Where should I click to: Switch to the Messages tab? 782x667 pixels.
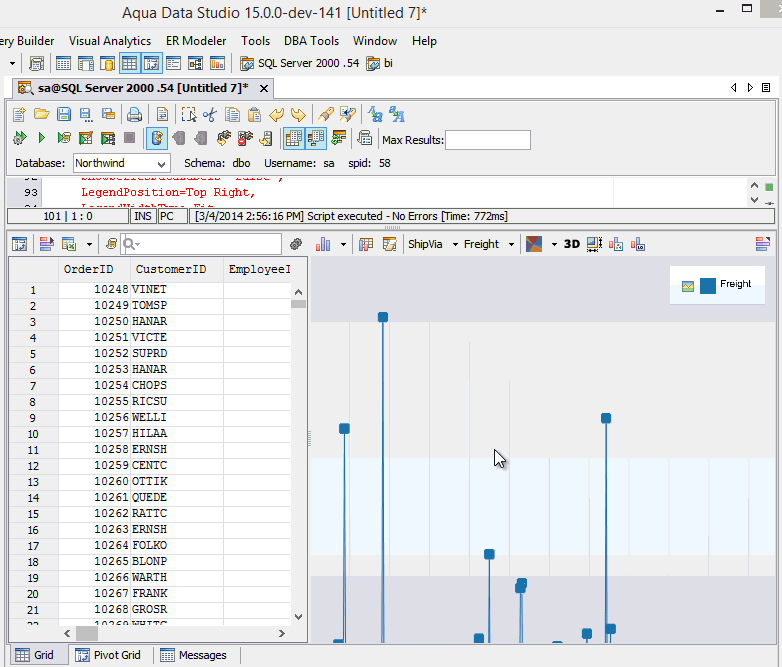(194, 655)
